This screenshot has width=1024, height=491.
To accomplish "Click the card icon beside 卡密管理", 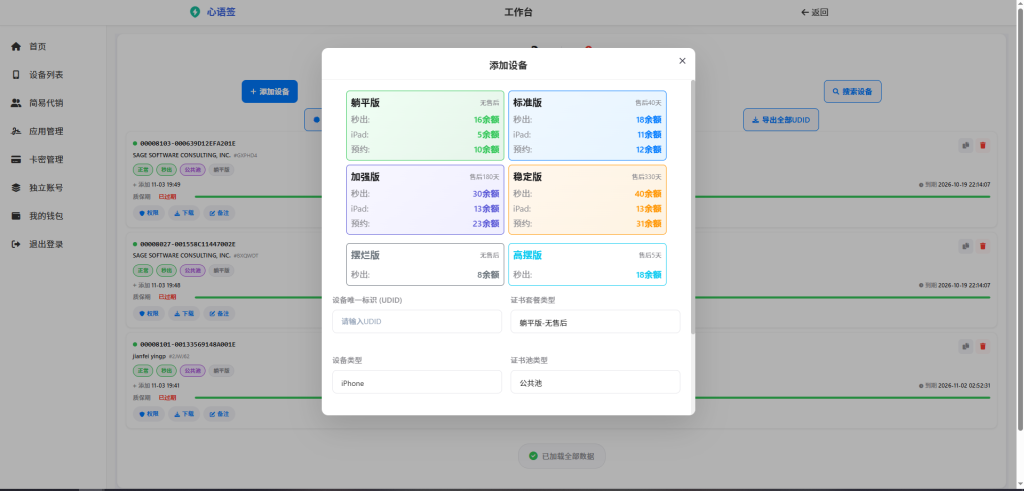I will (x=16, y=159).
